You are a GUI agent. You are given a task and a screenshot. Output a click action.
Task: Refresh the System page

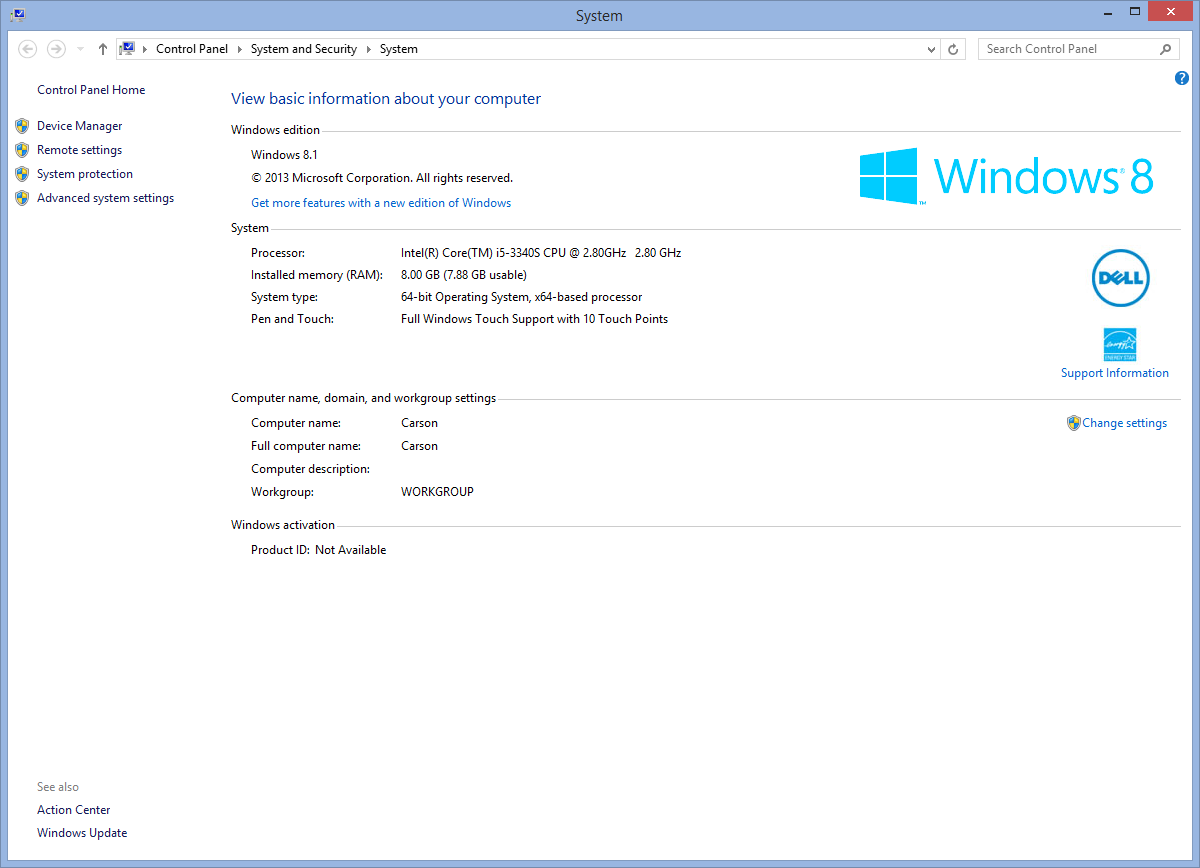point(954,49)
